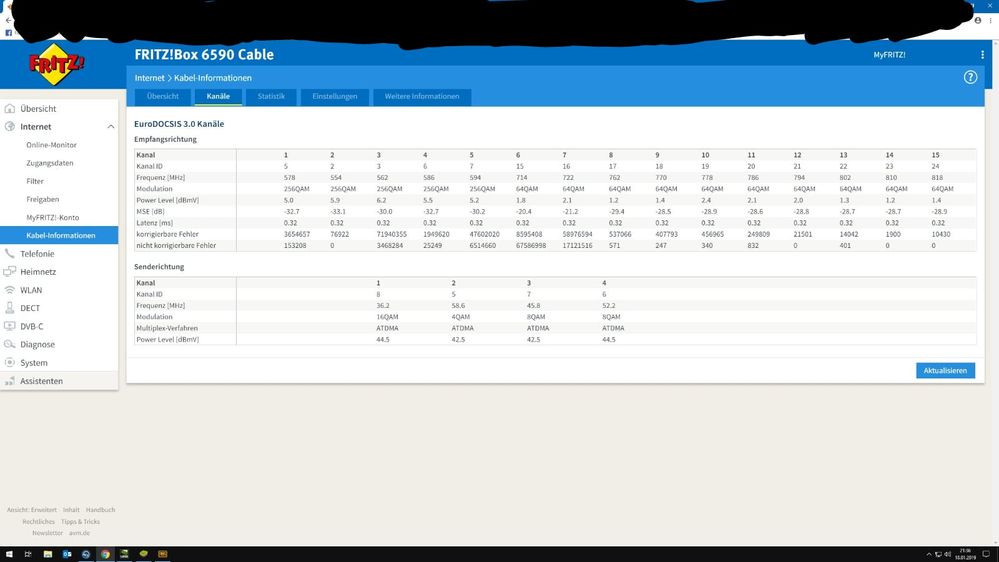Collapse the Internet sidebar section
Screen dimensions: 999x562
tap(111, 127)
